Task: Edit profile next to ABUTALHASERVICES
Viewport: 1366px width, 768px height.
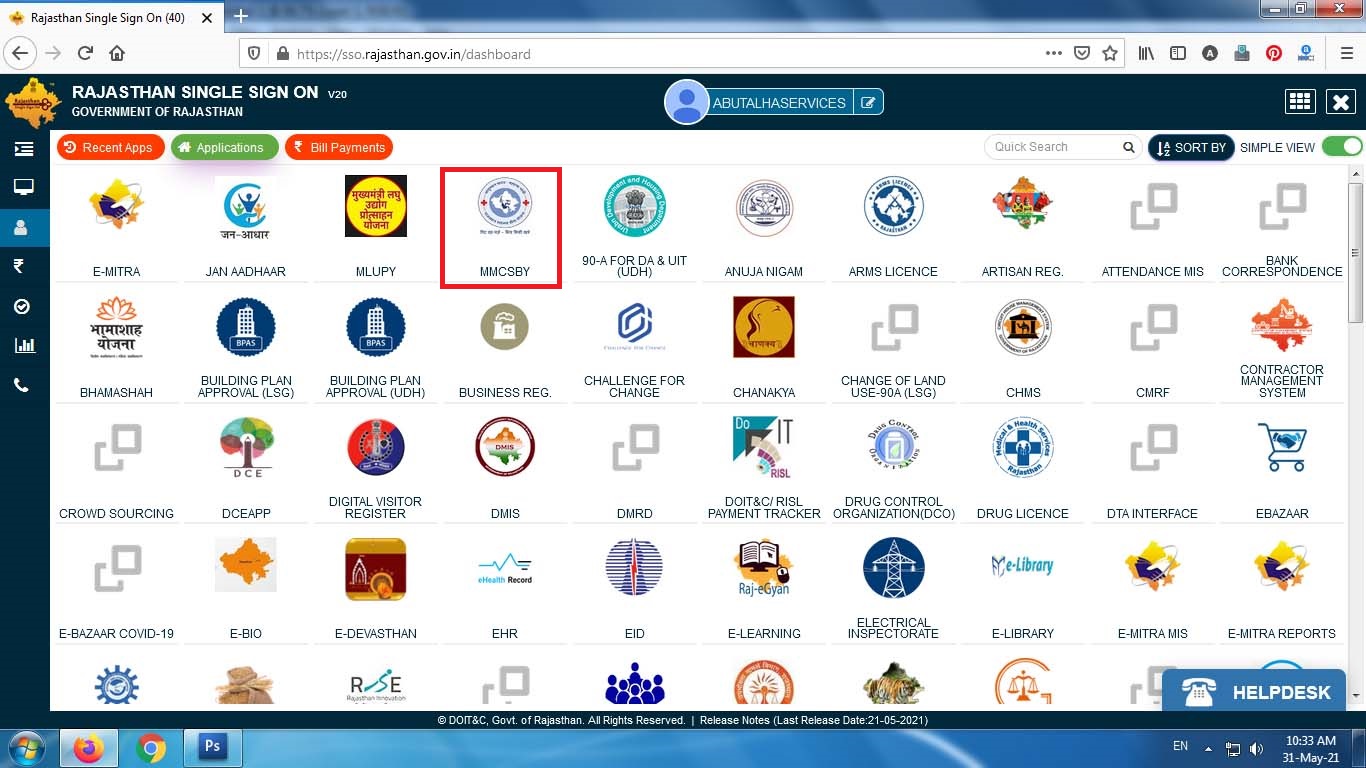Action: pos(868,102)
